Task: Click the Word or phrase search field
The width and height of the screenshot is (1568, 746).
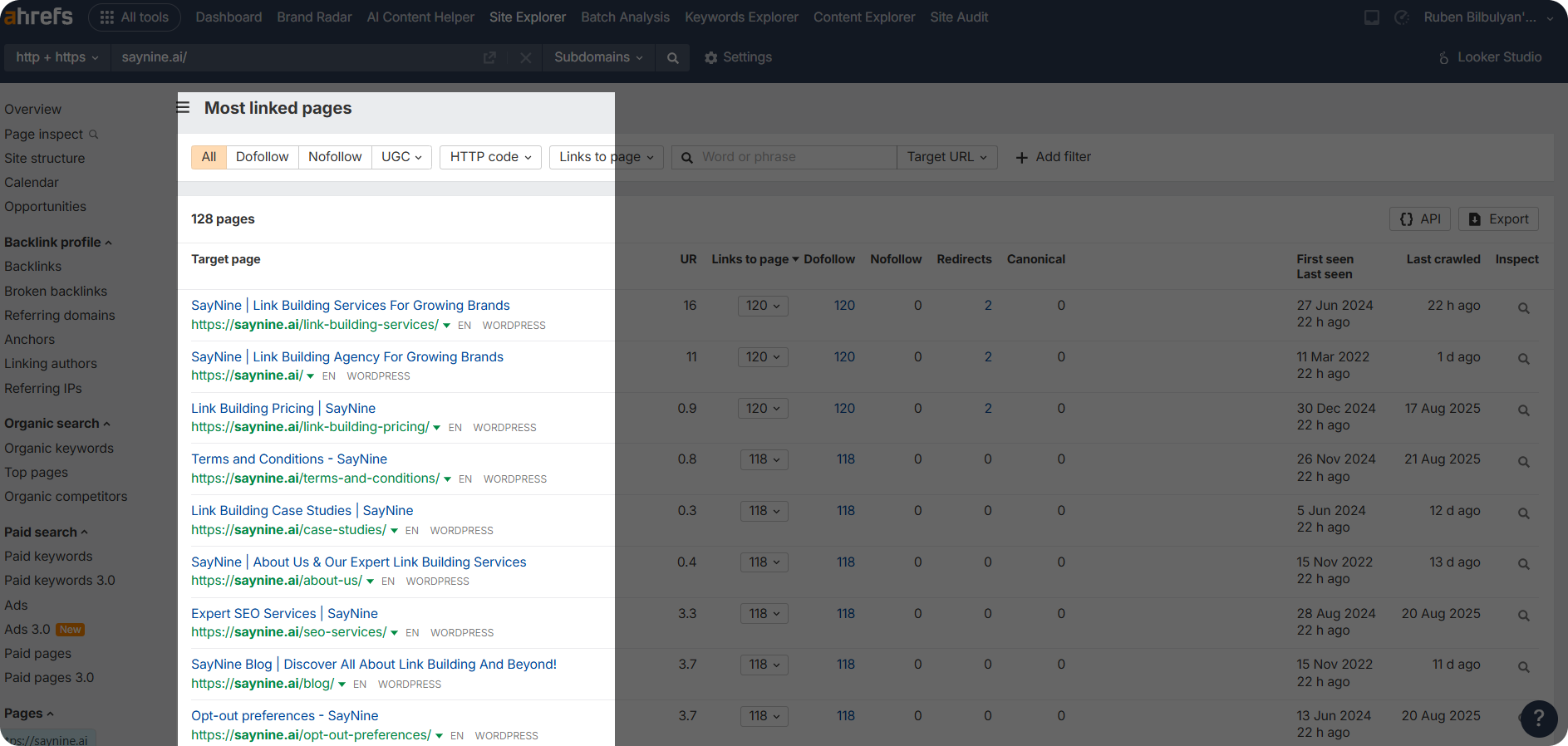Action: tap(784, 157)
